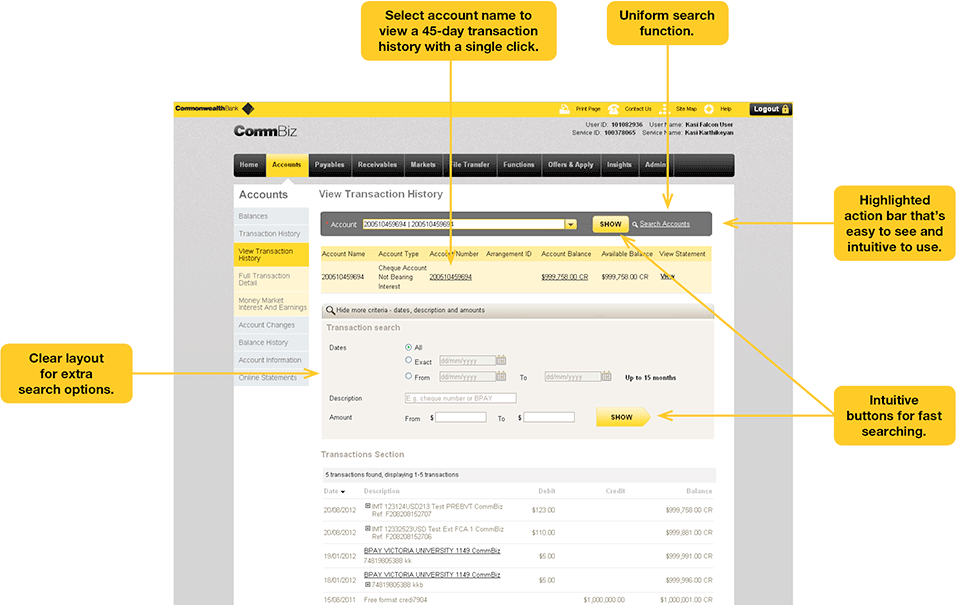Click the SHOW button beside Account field
This screenshot has height=605, width=956.
pos(610,224)
